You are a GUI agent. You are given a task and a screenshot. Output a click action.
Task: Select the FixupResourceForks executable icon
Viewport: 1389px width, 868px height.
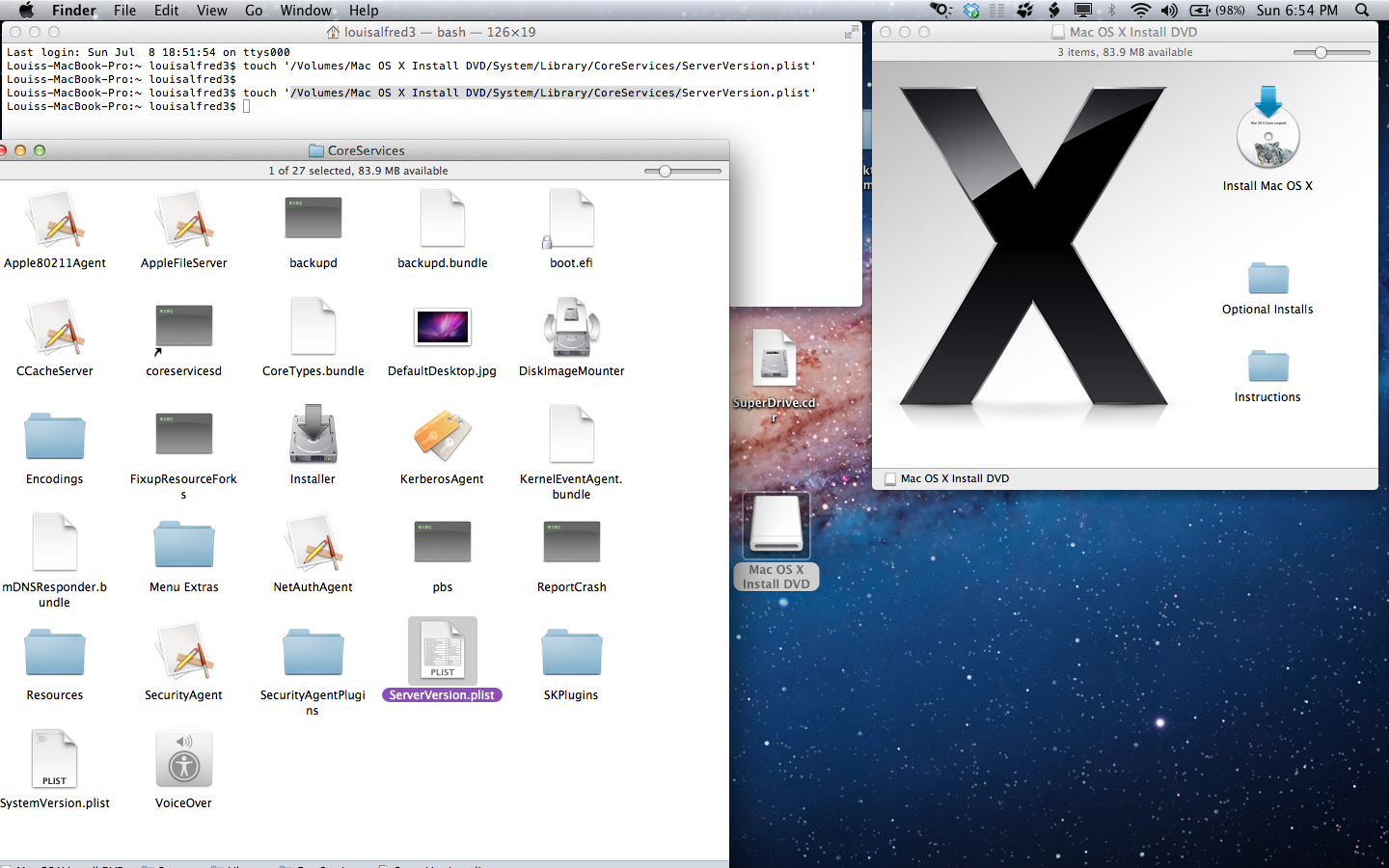point(184,434)
